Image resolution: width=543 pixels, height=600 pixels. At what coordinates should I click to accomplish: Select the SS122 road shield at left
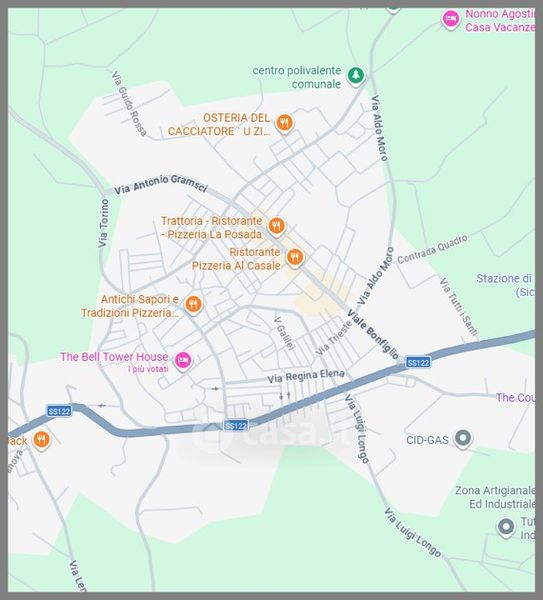coord(59,411)
